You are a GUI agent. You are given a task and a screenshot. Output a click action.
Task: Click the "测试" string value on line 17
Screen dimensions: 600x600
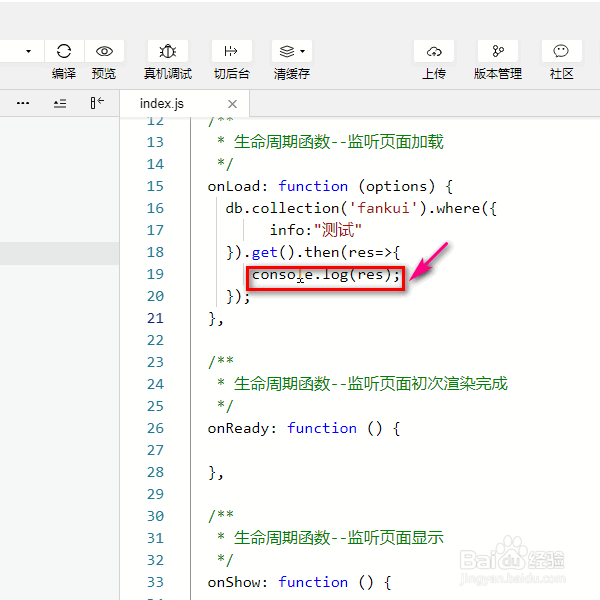point(338,230)
